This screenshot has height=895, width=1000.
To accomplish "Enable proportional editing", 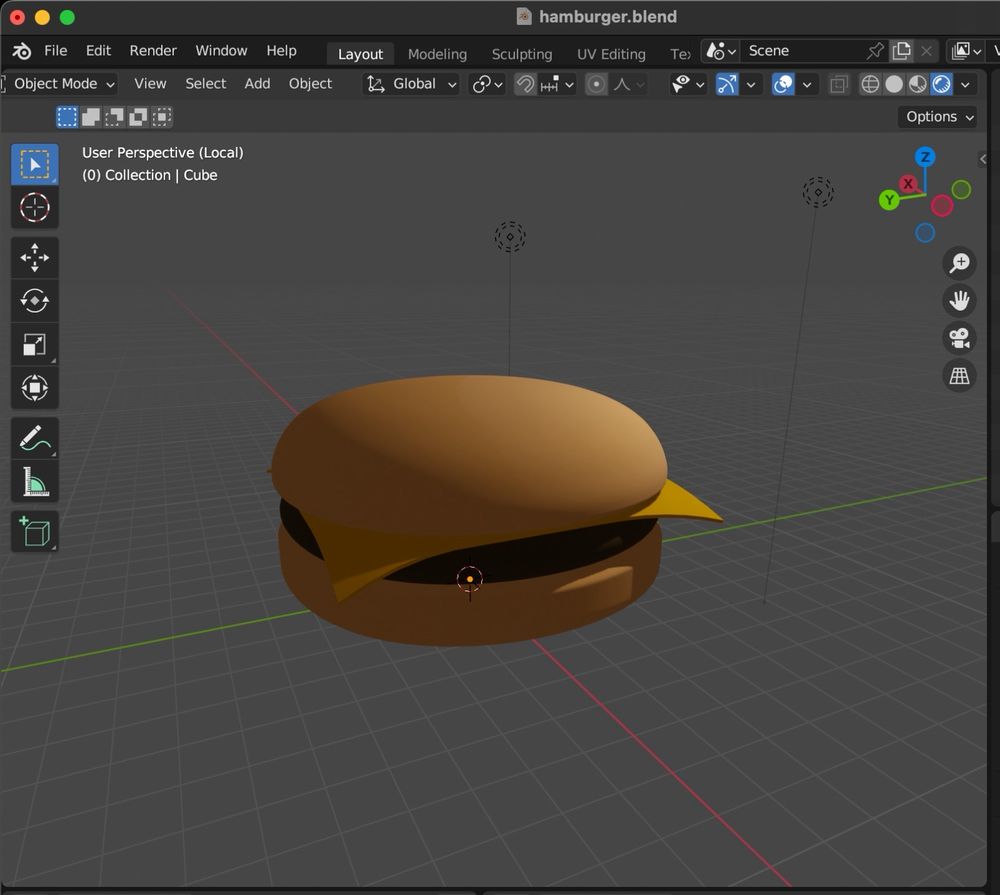I will click(597, 84).
